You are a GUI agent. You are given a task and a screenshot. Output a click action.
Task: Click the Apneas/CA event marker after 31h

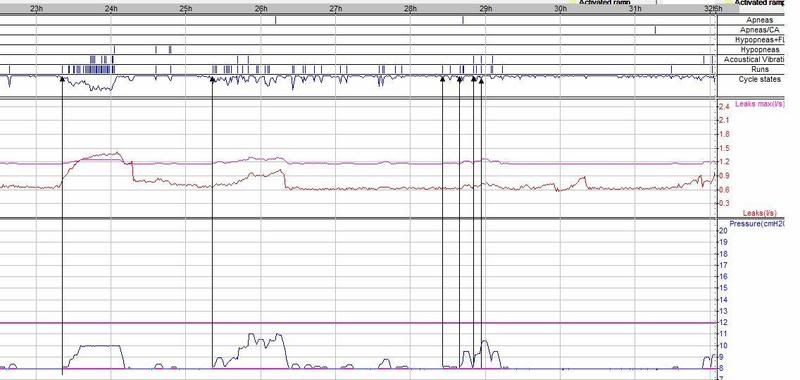point(655,30)
